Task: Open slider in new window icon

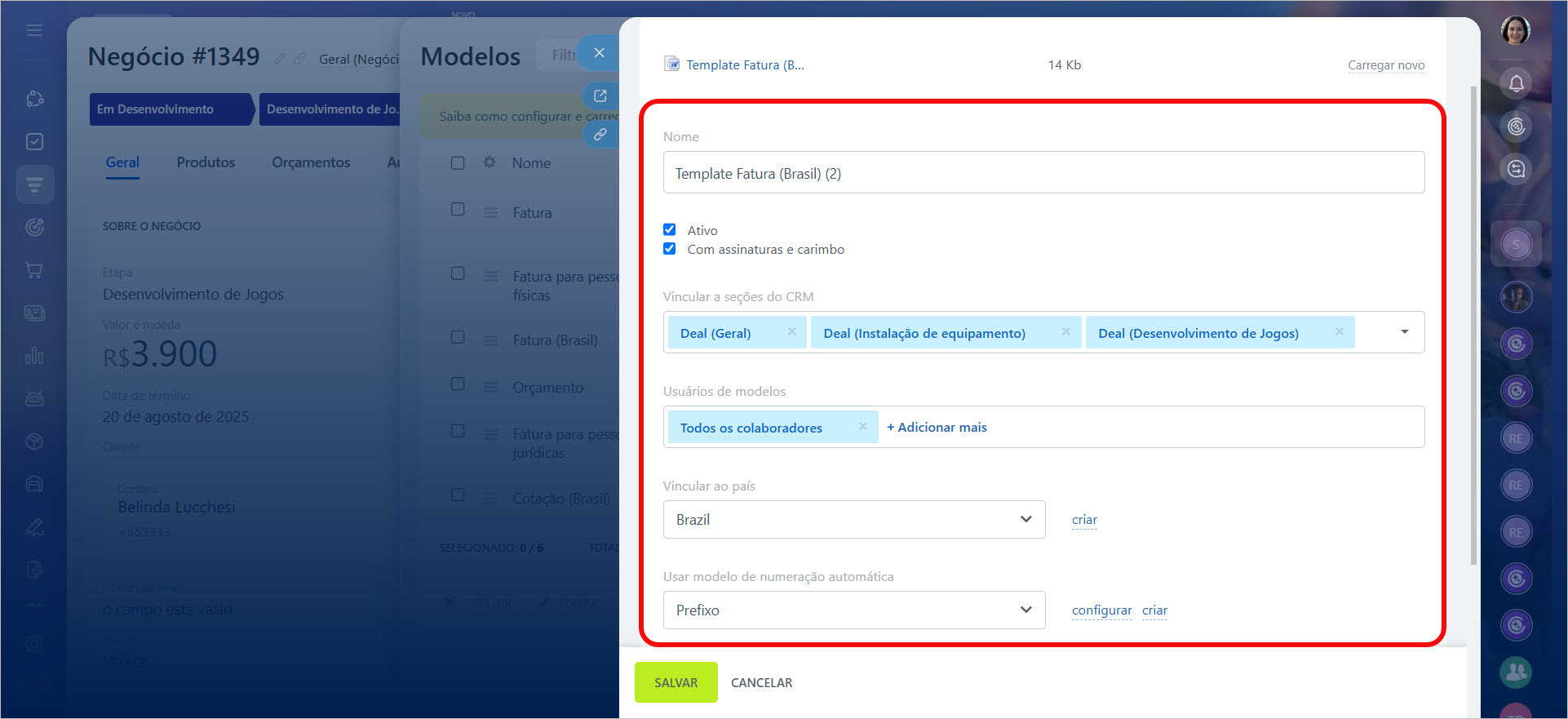Action: 600,95
